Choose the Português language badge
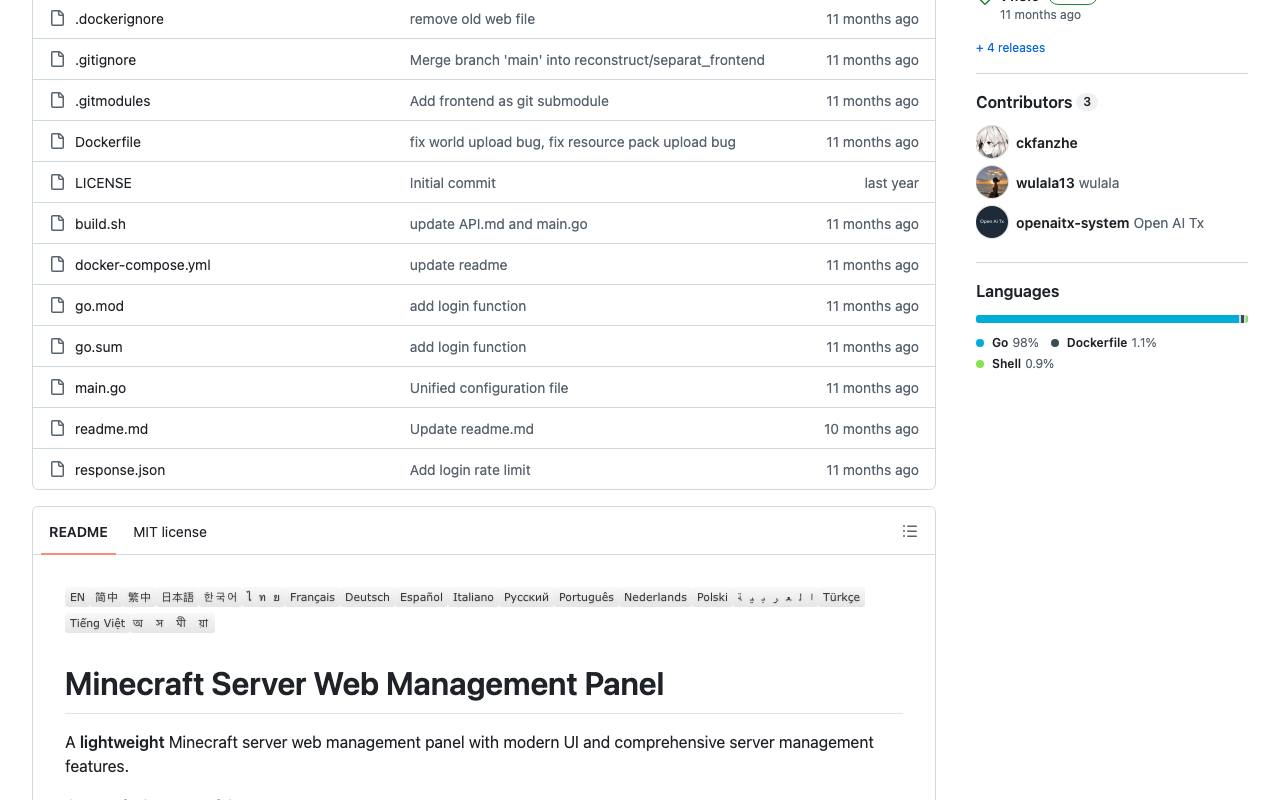This screenshot has height=800, width=1280. (586, 597)
